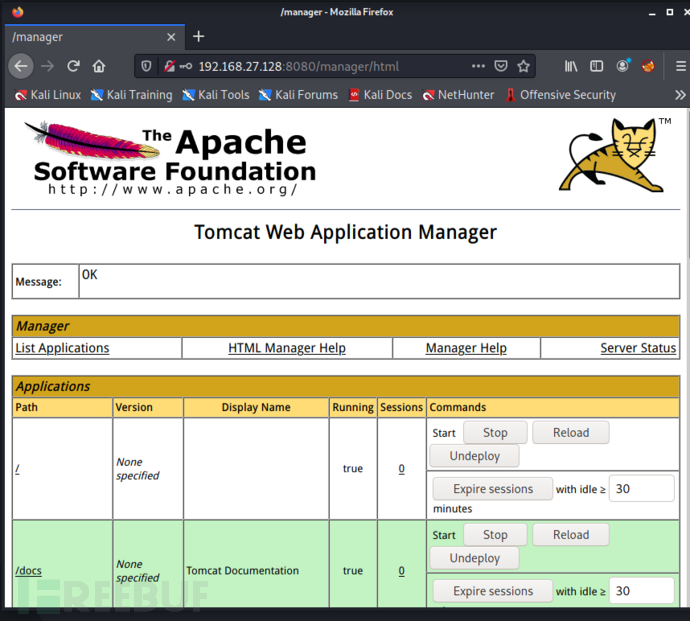Click the idle minutes field for /docs
The image size is (690, 621).
click(x=642, y=591)
